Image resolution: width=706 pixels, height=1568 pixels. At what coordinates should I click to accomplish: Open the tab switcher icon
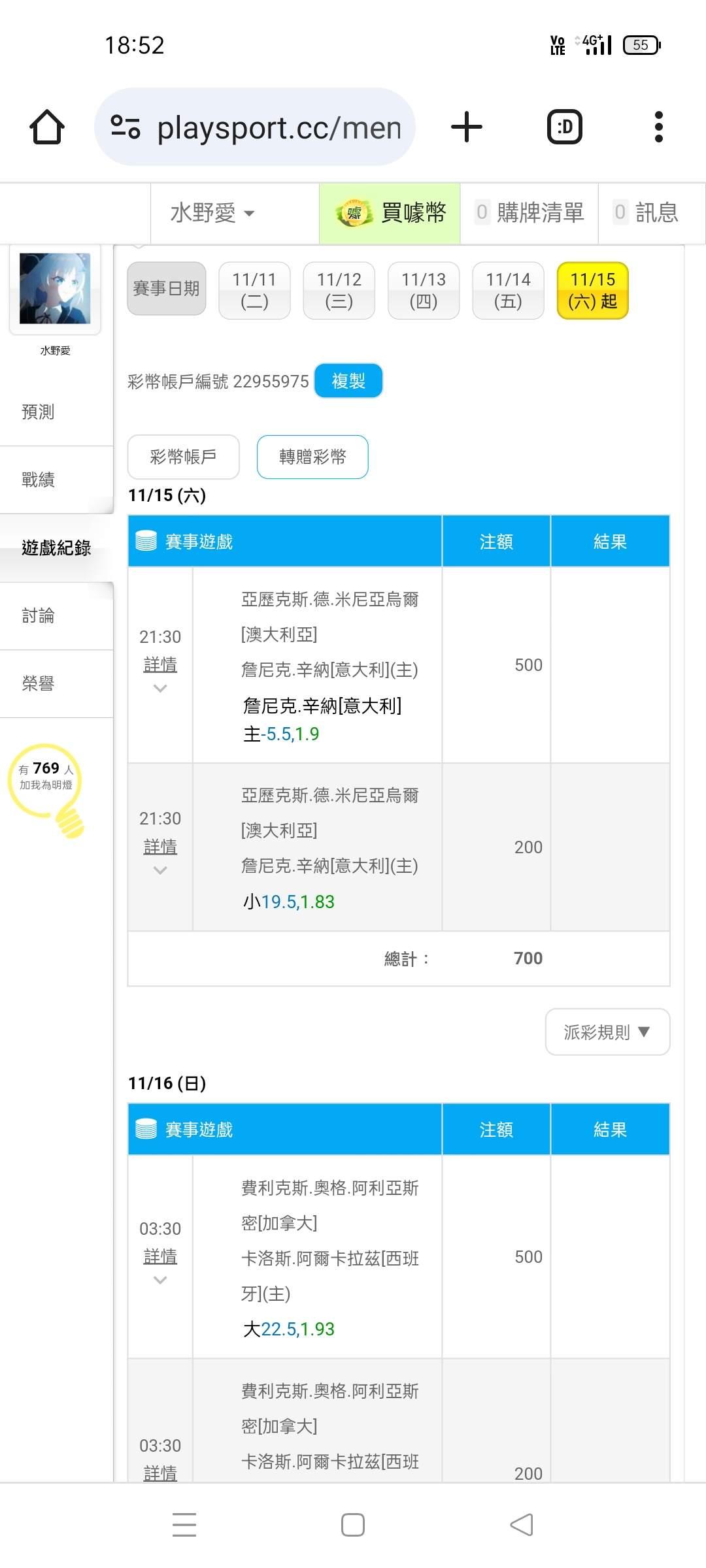(564, 127)
